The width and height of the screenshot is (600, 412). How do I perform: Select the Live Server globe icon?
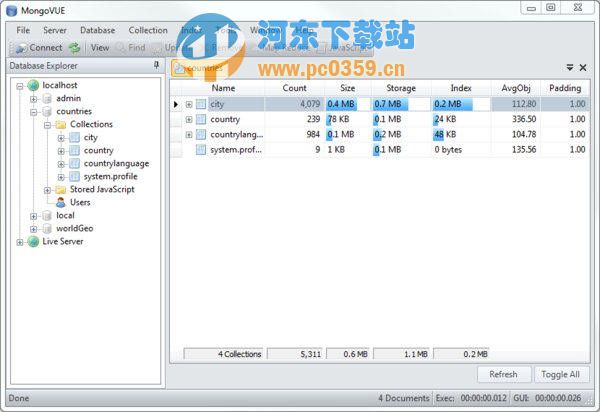click(x=33, y=241)
